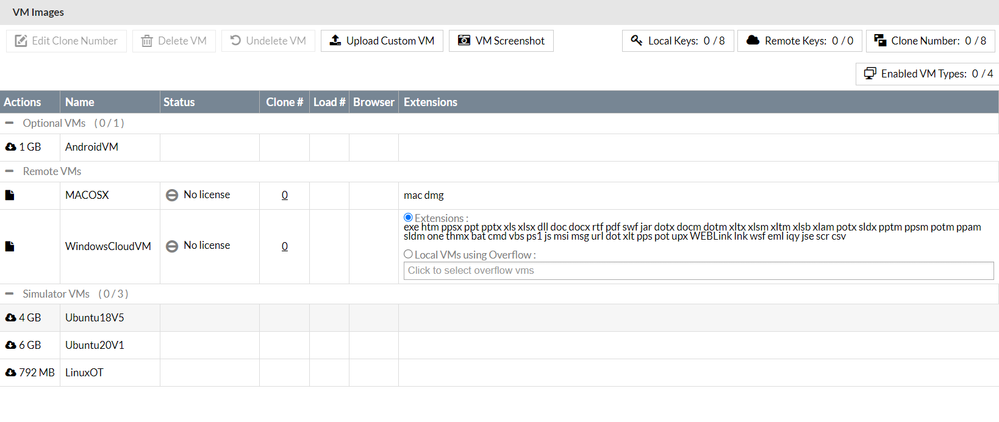Screen dimensions: 999x422
Task: Click the overflow VMs selection field
Action: point(698,271)
